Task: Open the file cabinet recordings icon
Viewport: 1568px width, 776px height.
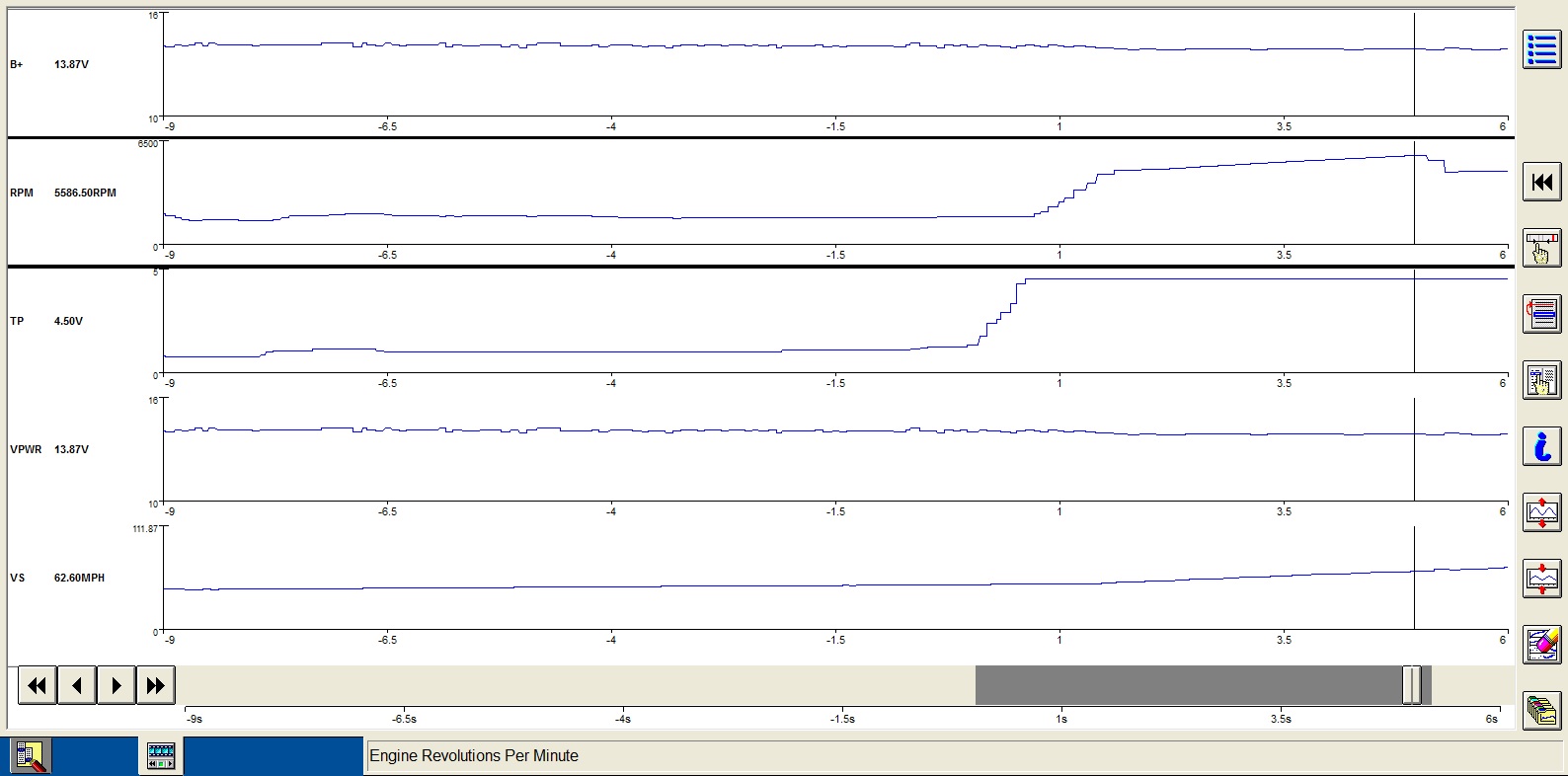Action: (x=1541, y=710)
